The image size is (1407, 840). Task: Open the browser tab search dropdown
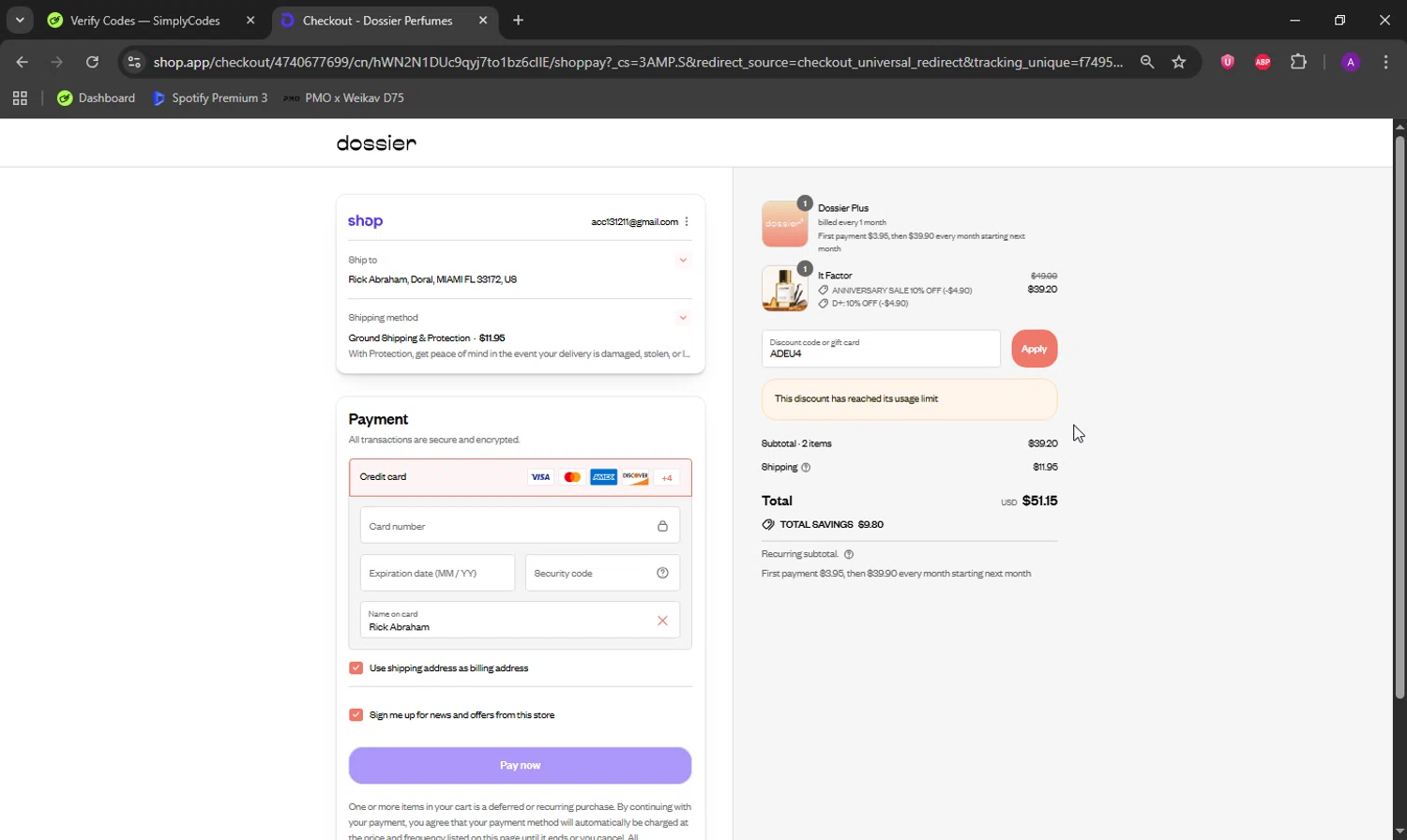(x=20, y=20)
